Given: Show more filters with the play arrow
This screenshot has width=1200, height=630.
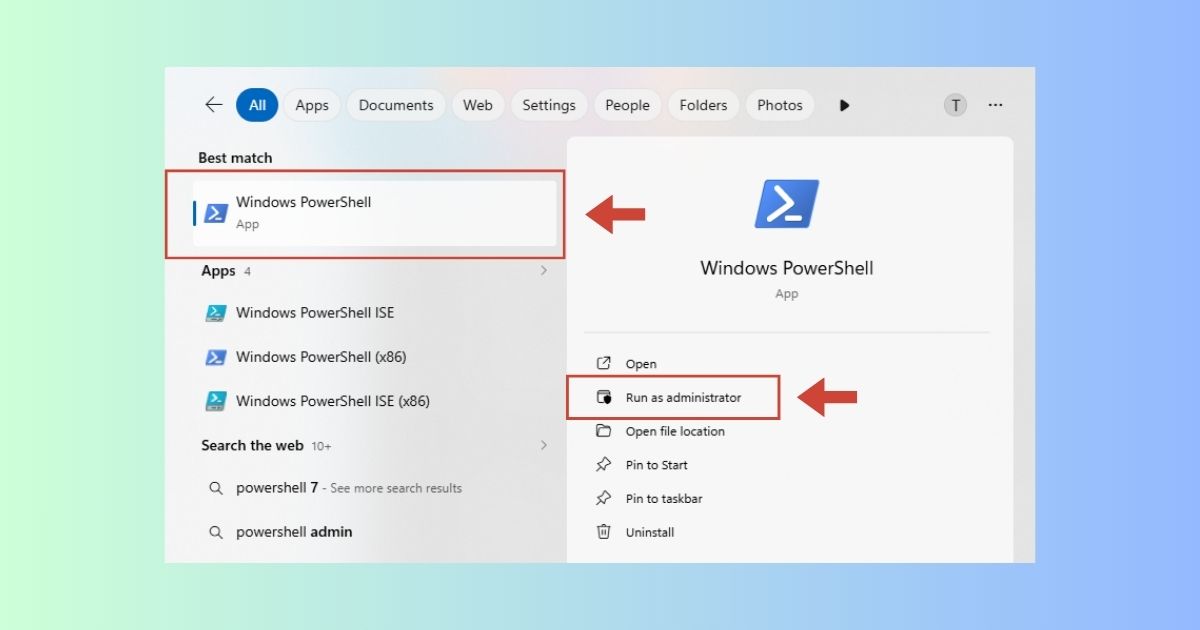Looking at the screenshot, I should click(x=844, y=105).
